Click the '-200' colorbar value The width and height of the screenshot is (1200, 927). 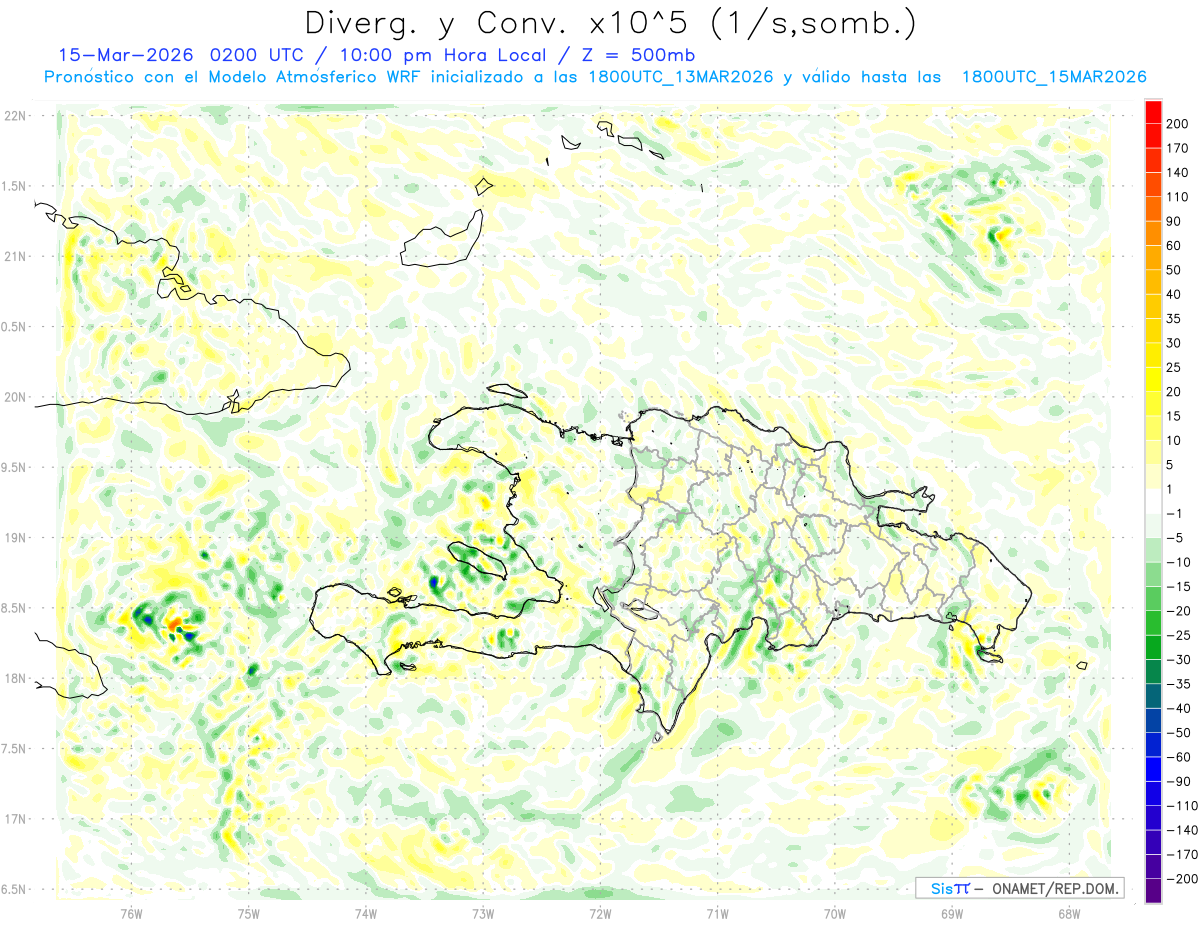[1183, 879]
